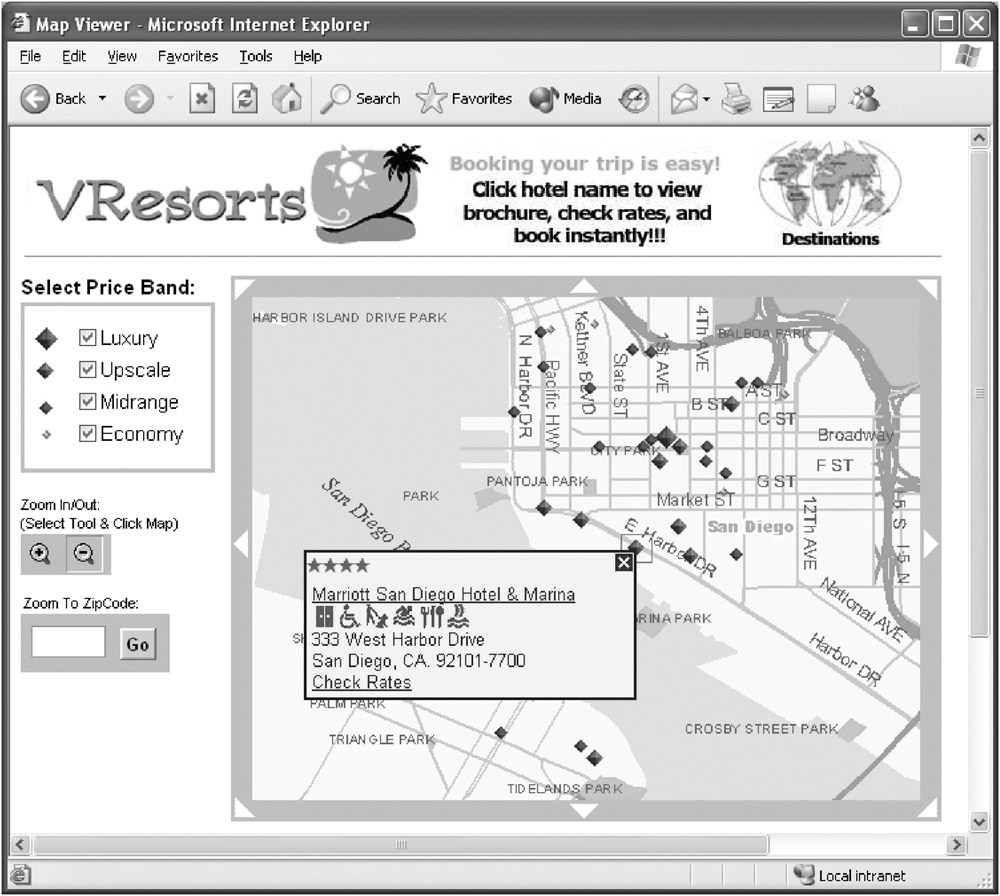The height and width of the screenshot is (896, 1000).
Task: Click the VResorts logo
Action: 231,195
